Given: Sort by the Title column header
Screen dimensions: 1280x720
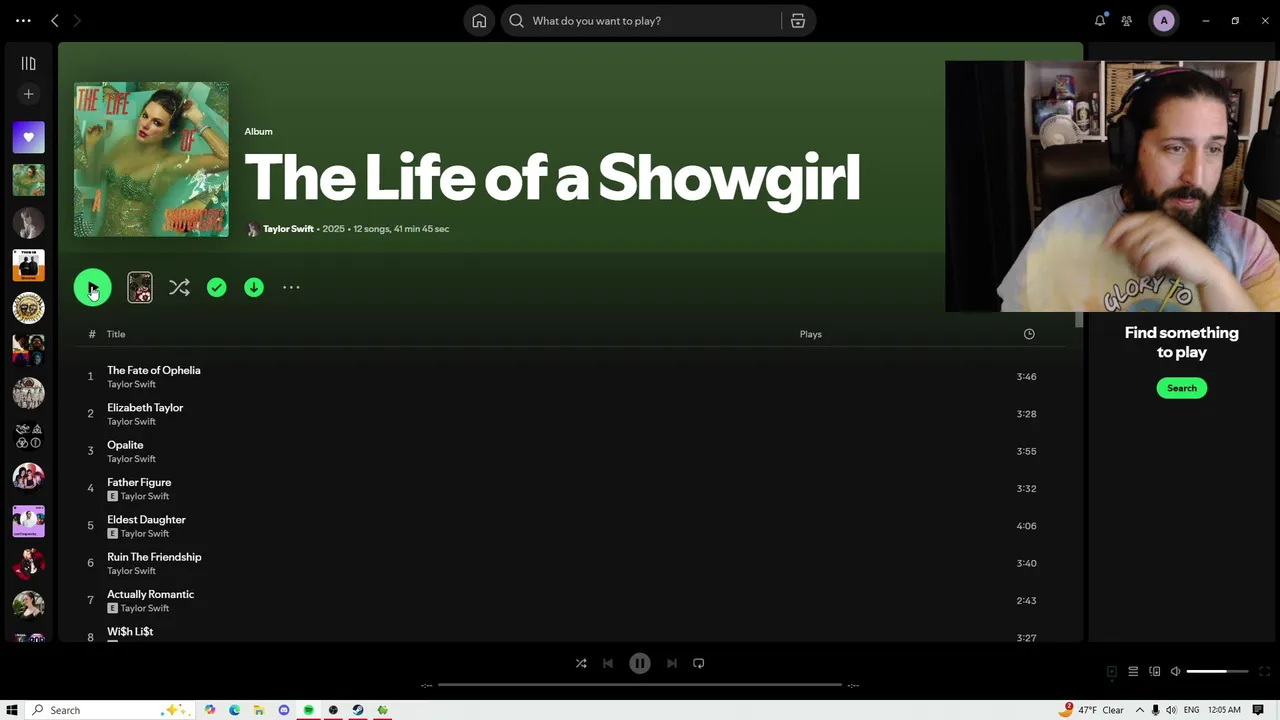Looking at the screenshot, I should pos(116,334).
